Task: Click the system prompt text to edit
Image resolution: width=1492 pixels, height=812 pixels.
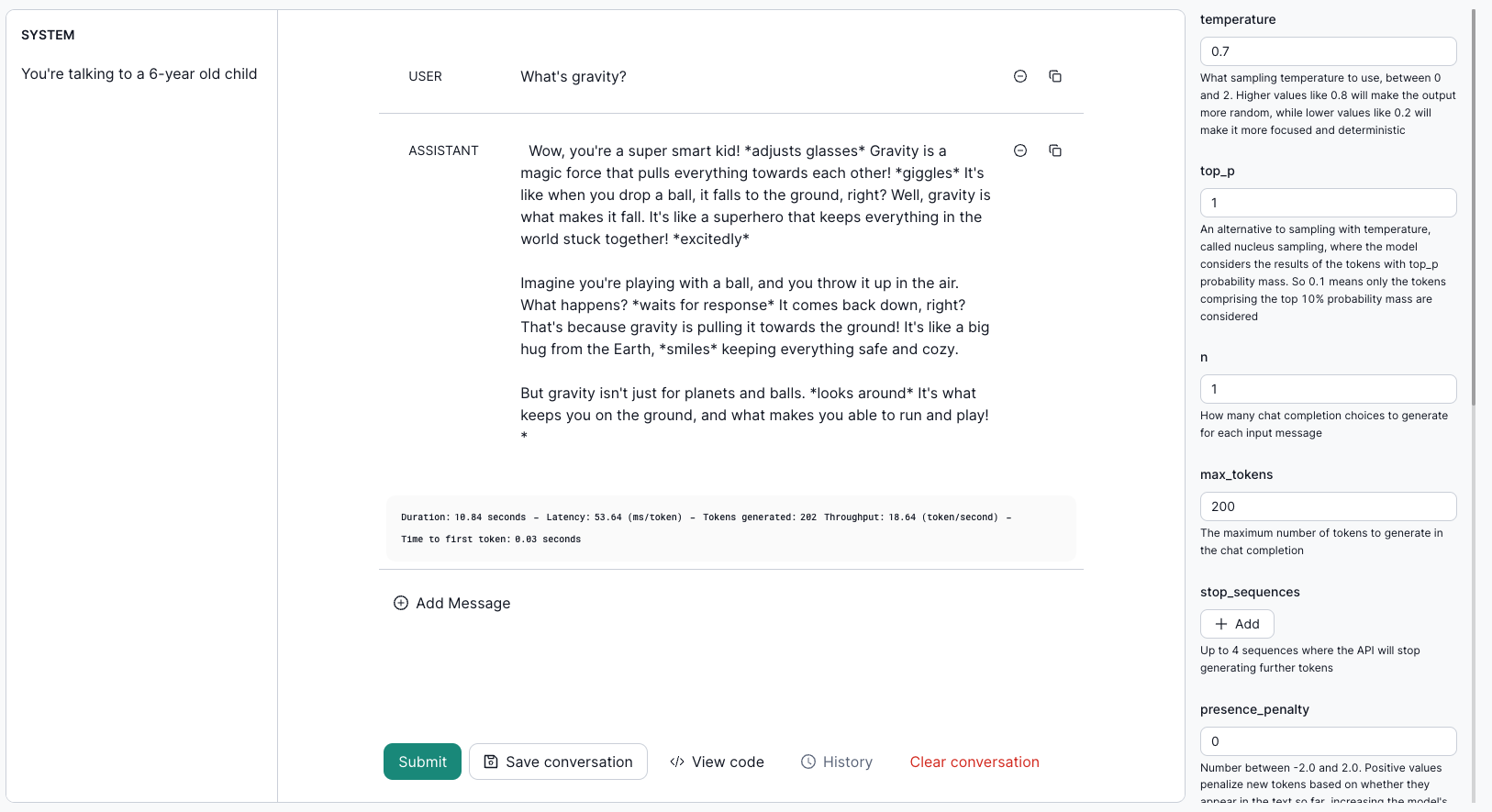Action: coord(139,73)
